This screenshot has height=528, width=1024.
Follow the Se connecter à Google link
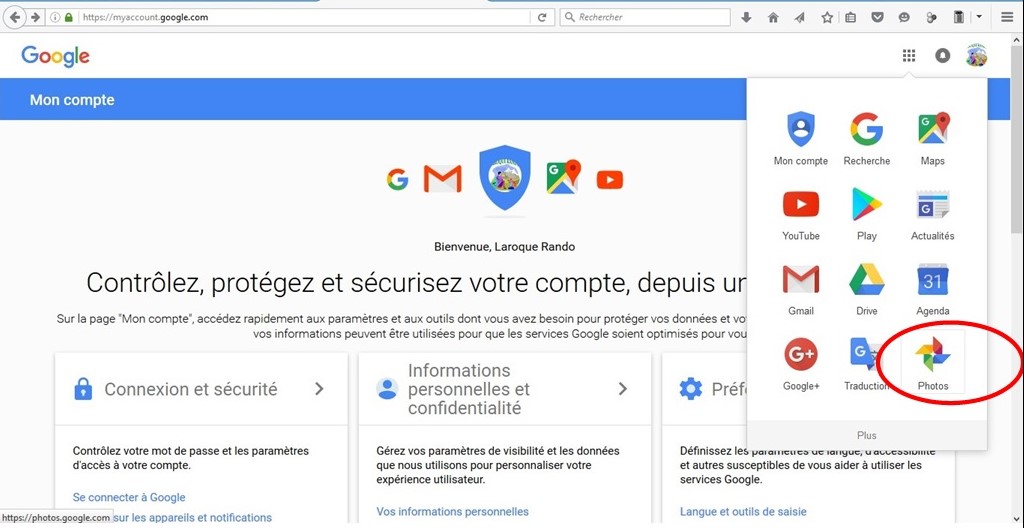pos(129,497)
